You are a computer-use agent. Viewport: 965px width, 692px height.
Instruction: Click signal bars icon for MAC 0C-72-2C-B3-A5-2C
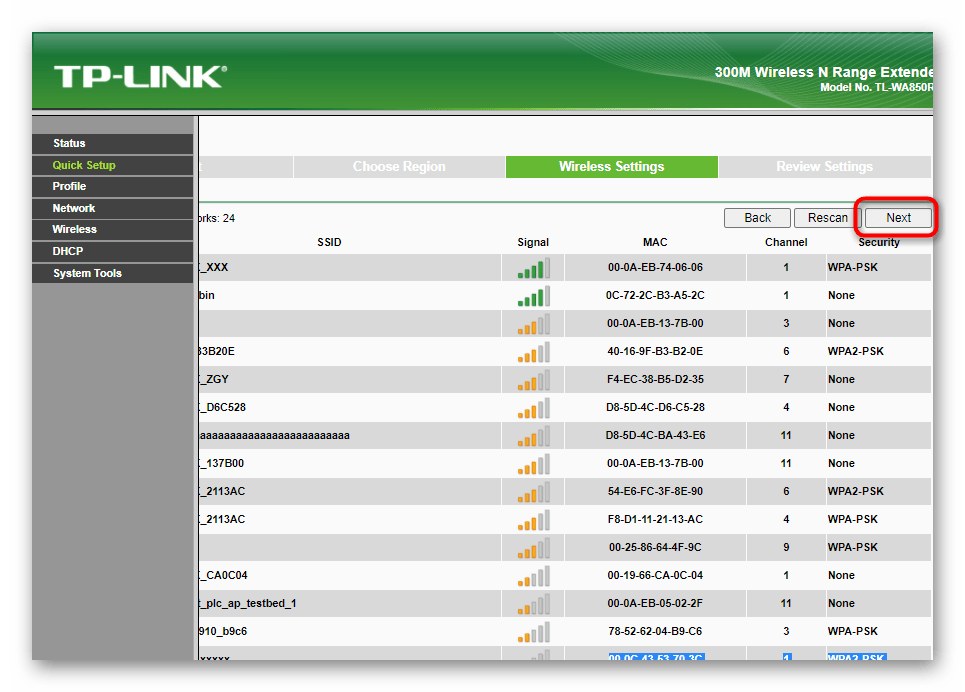pyautogui.click(x=533, y=296)
